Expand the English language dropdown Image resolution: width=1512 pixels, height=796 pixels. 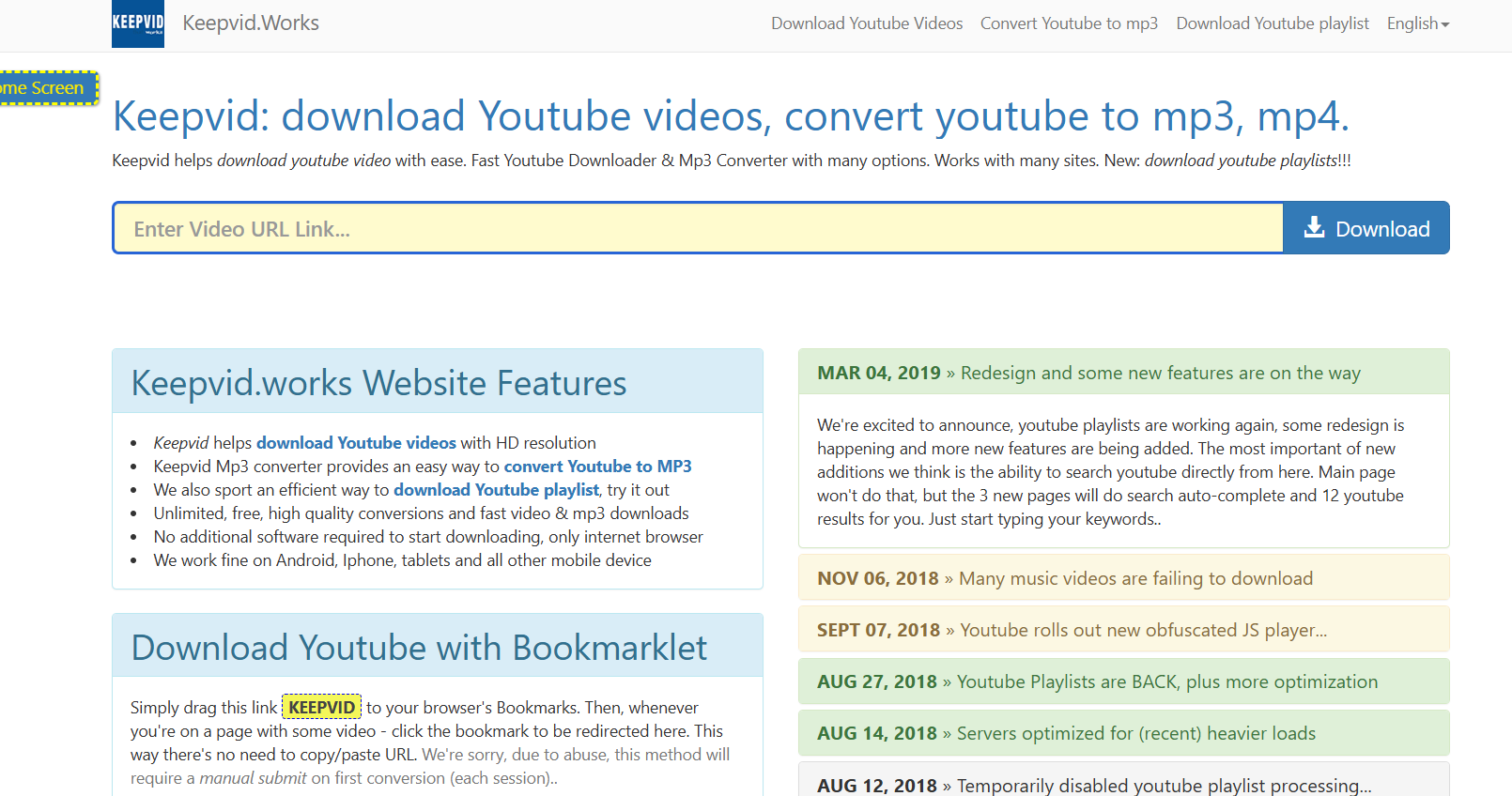(1418, 23)
